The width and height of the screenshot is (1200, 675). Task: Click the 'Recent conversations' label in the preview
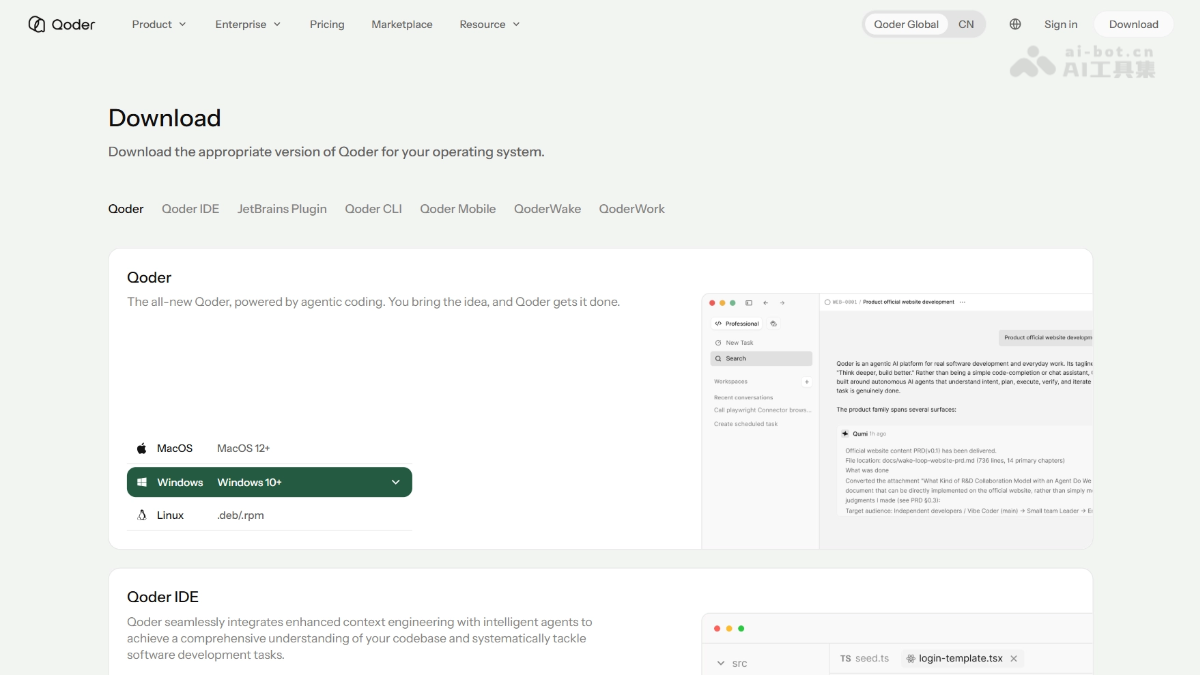click(x=743, y=397)
